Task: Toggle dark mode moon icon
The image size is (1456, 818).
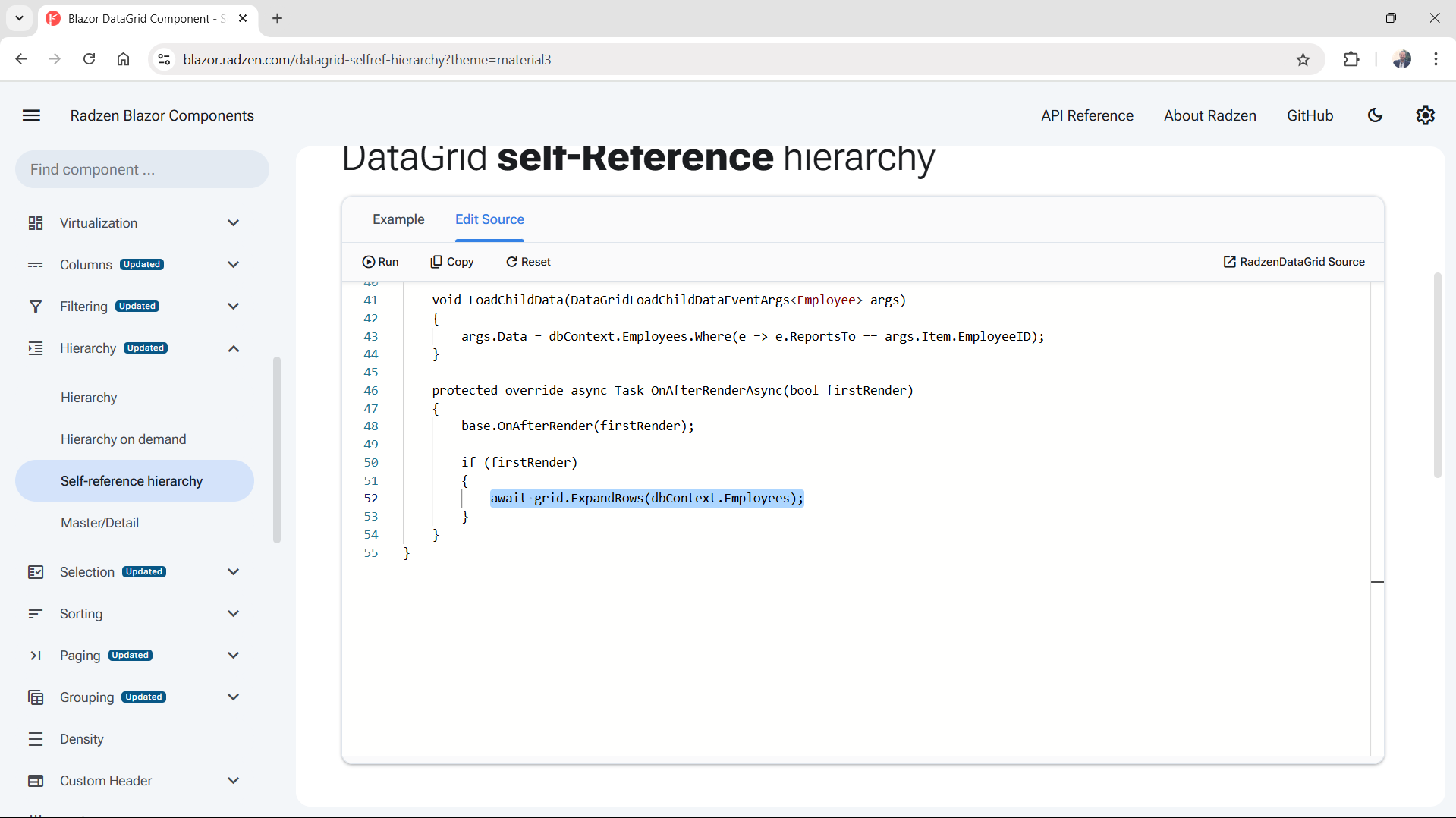Action: (1375, 115)
